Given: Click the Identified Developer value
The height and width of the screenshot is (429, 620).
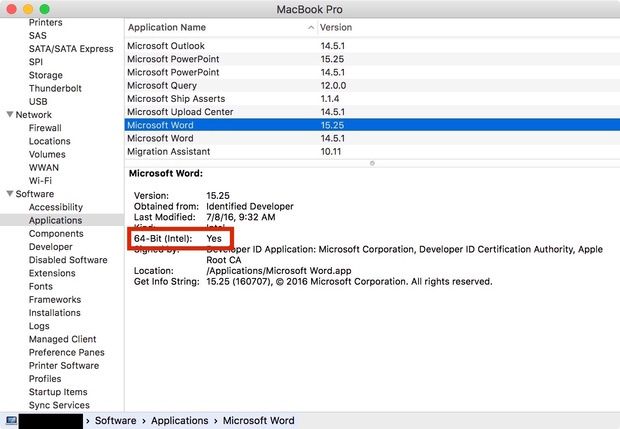Looking at the screenshot, I should tap(250, 206).
